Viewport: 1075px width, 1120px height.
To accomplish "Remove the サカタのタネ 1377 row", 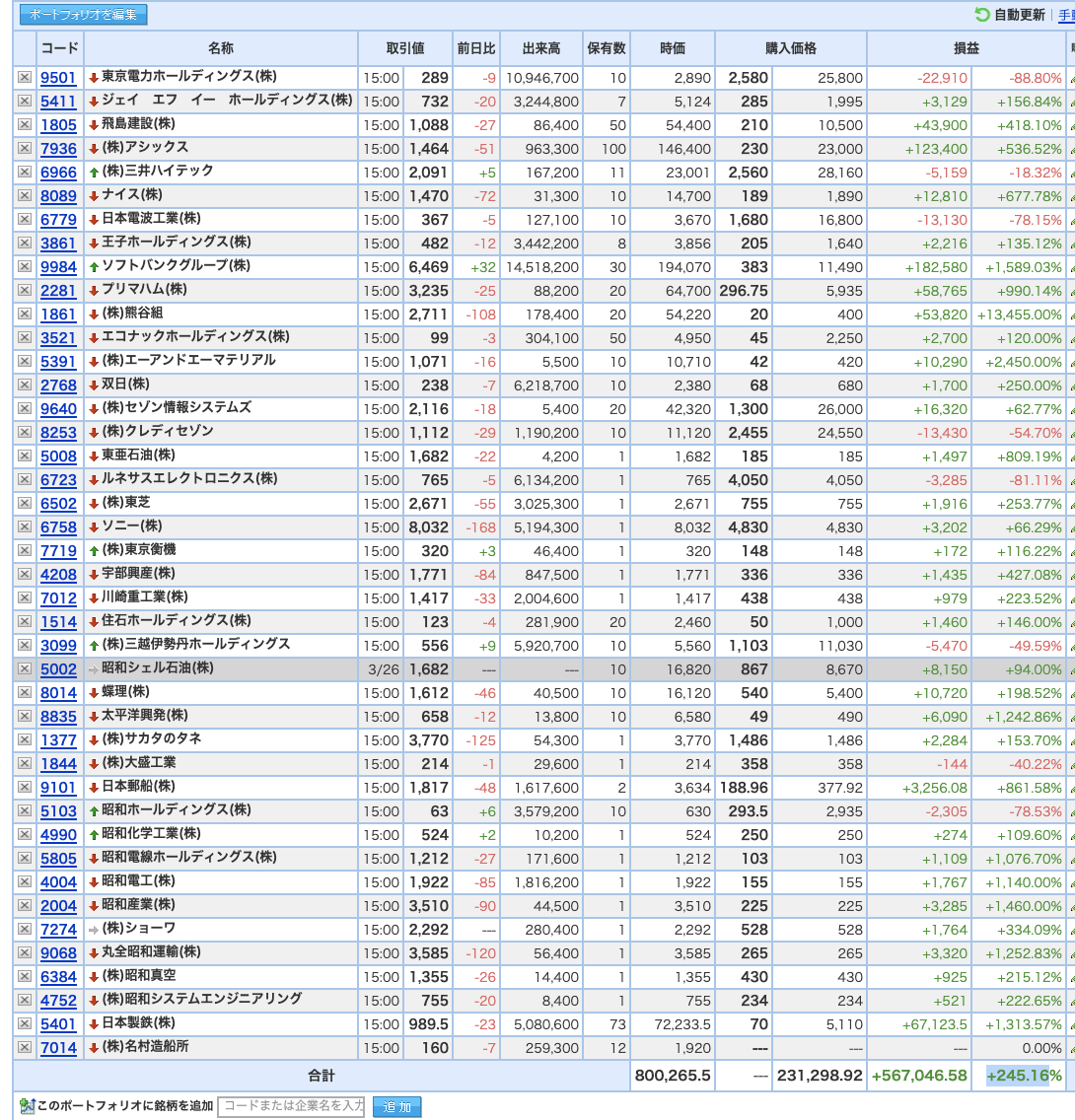I will click(25, 739).
